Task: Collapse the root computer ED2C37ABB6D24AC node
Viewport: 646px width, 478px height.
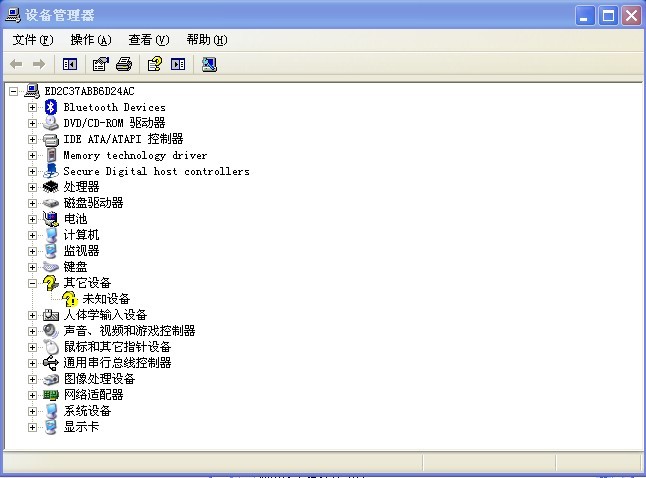Action: pos(14,91)
